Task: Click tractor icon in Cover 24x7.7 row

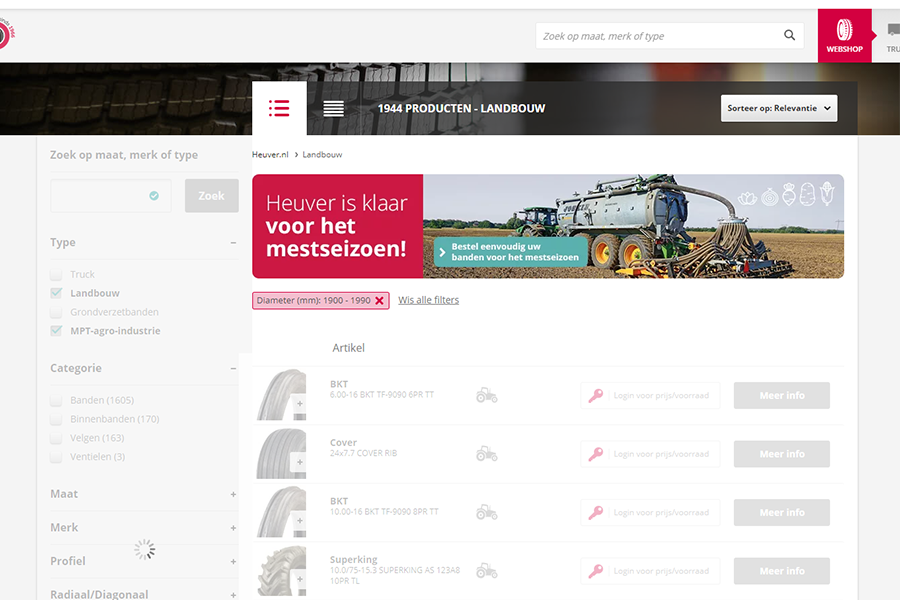Action: 487,454
